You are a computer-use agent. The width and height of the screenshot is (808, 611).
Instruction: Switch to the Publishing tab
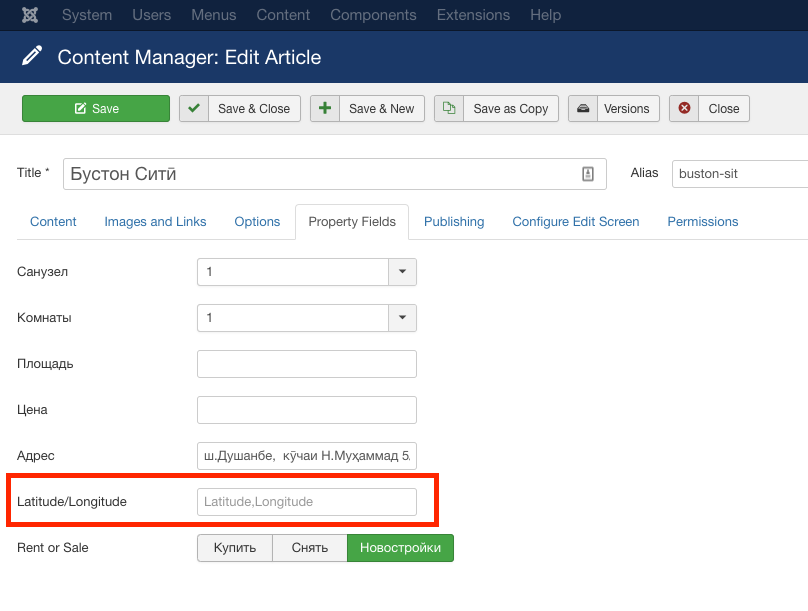point(454,222)
